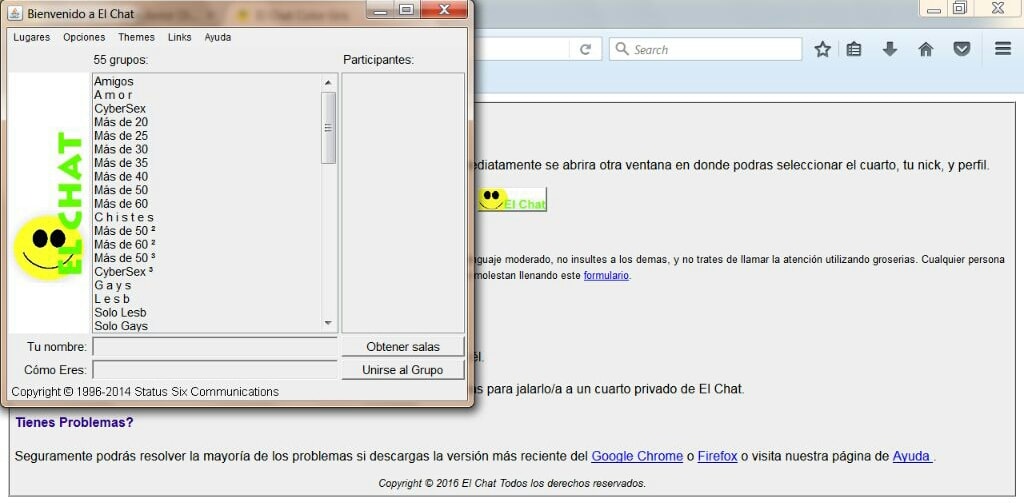Open the Firefox downloads arrow

point(889,49)
